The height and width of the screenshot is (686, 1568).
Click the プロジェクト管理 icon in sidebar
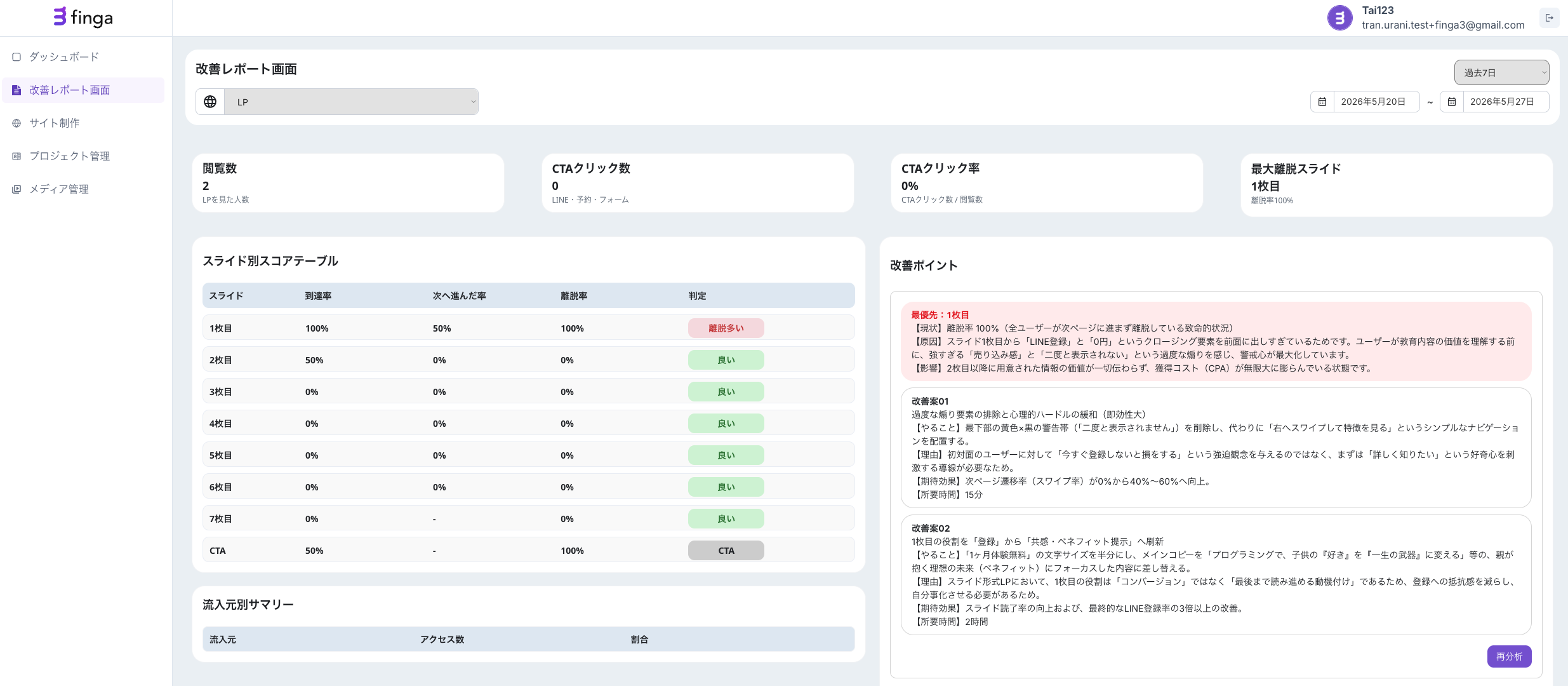tap(17, 156)
